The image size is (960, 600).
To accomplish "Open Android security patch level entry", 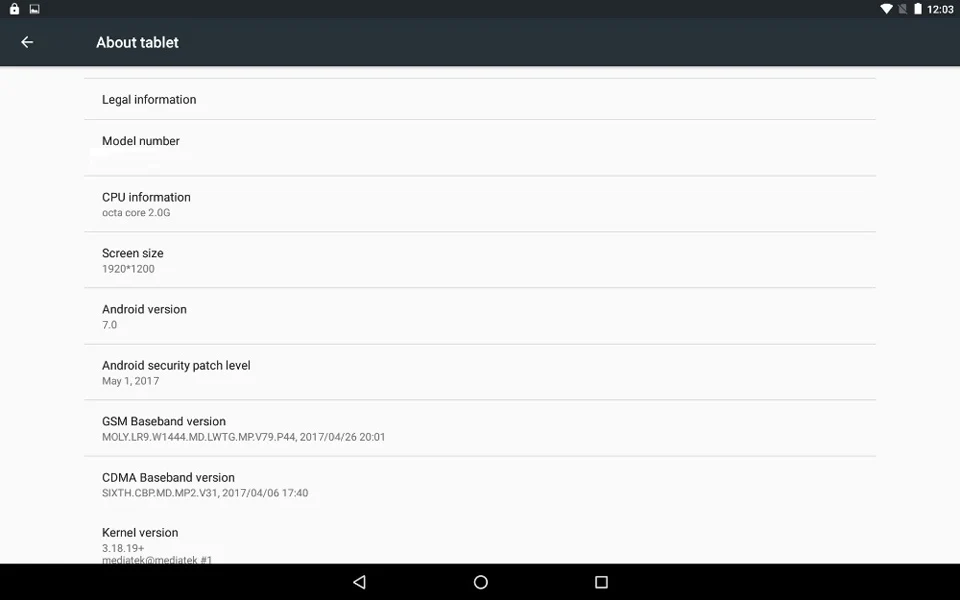I will point(480,372).
